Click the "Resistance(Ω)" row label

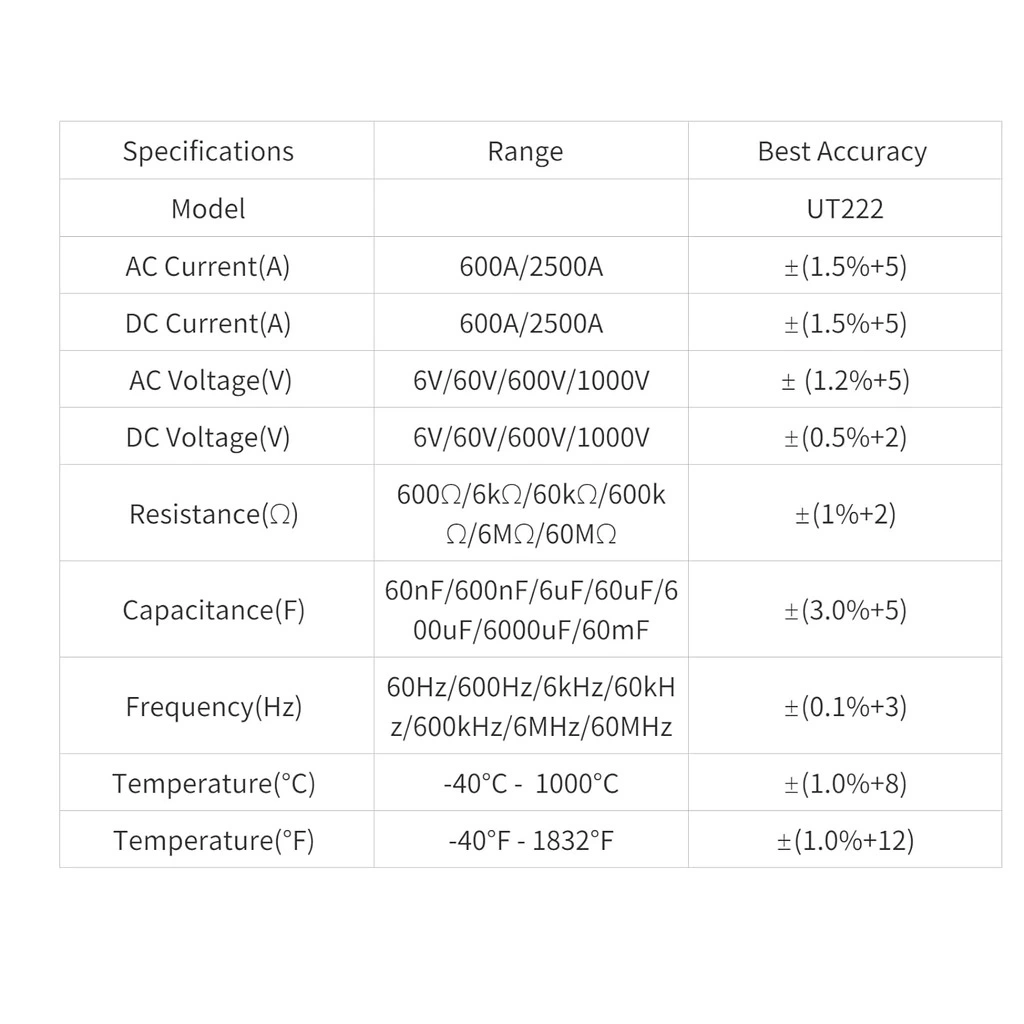(x=213, y=514)
